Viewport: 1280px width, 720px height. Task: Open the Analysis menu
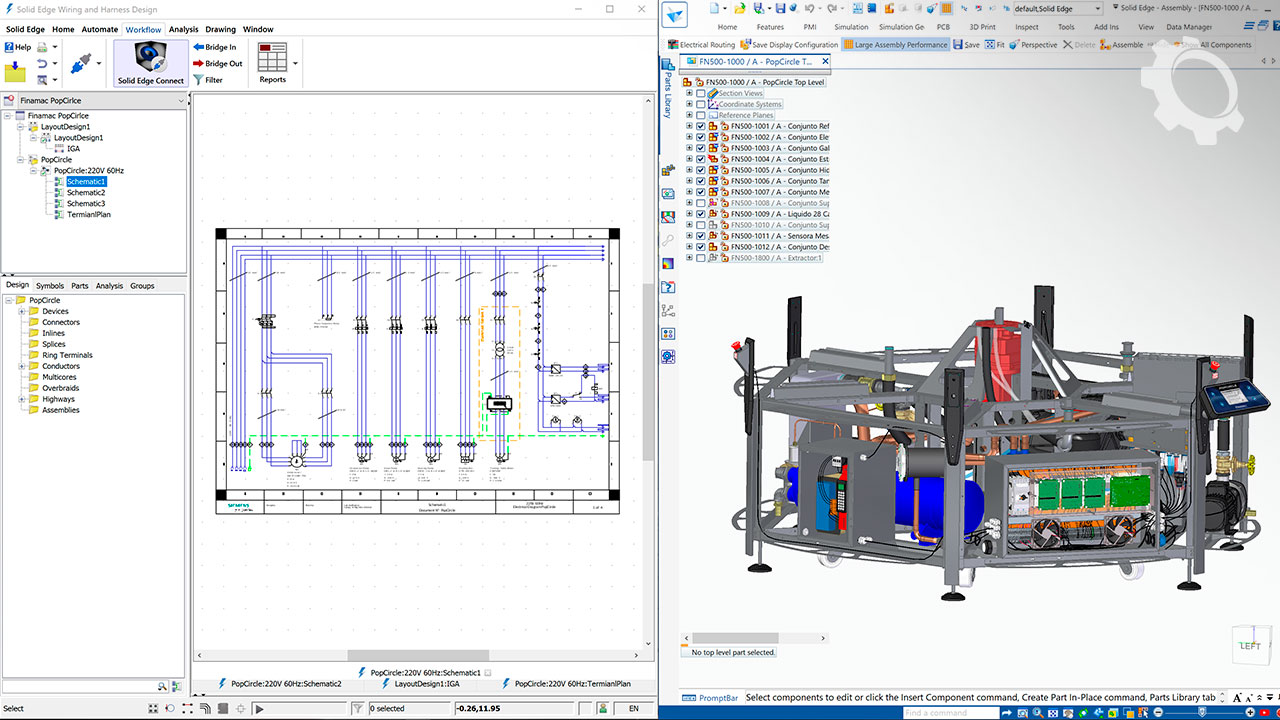click(183, 30)
